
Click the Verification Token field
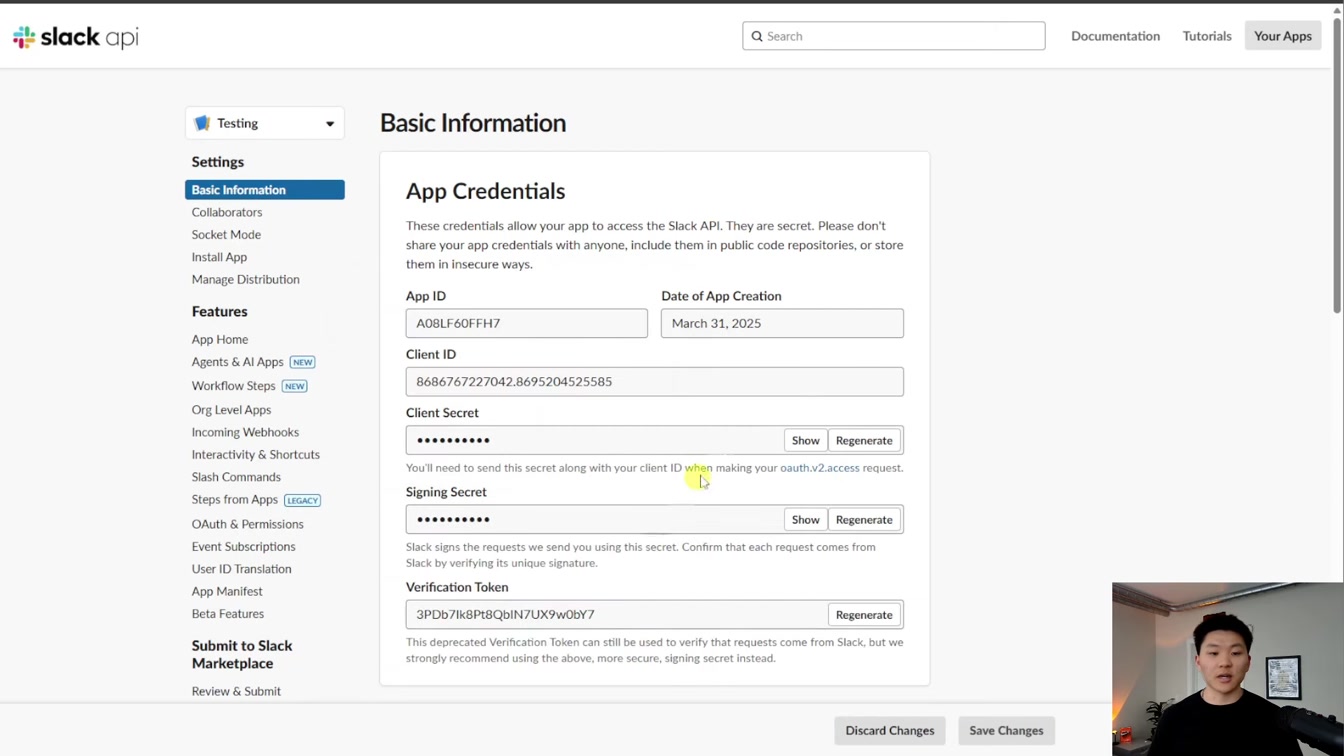[x=616, y=614]
